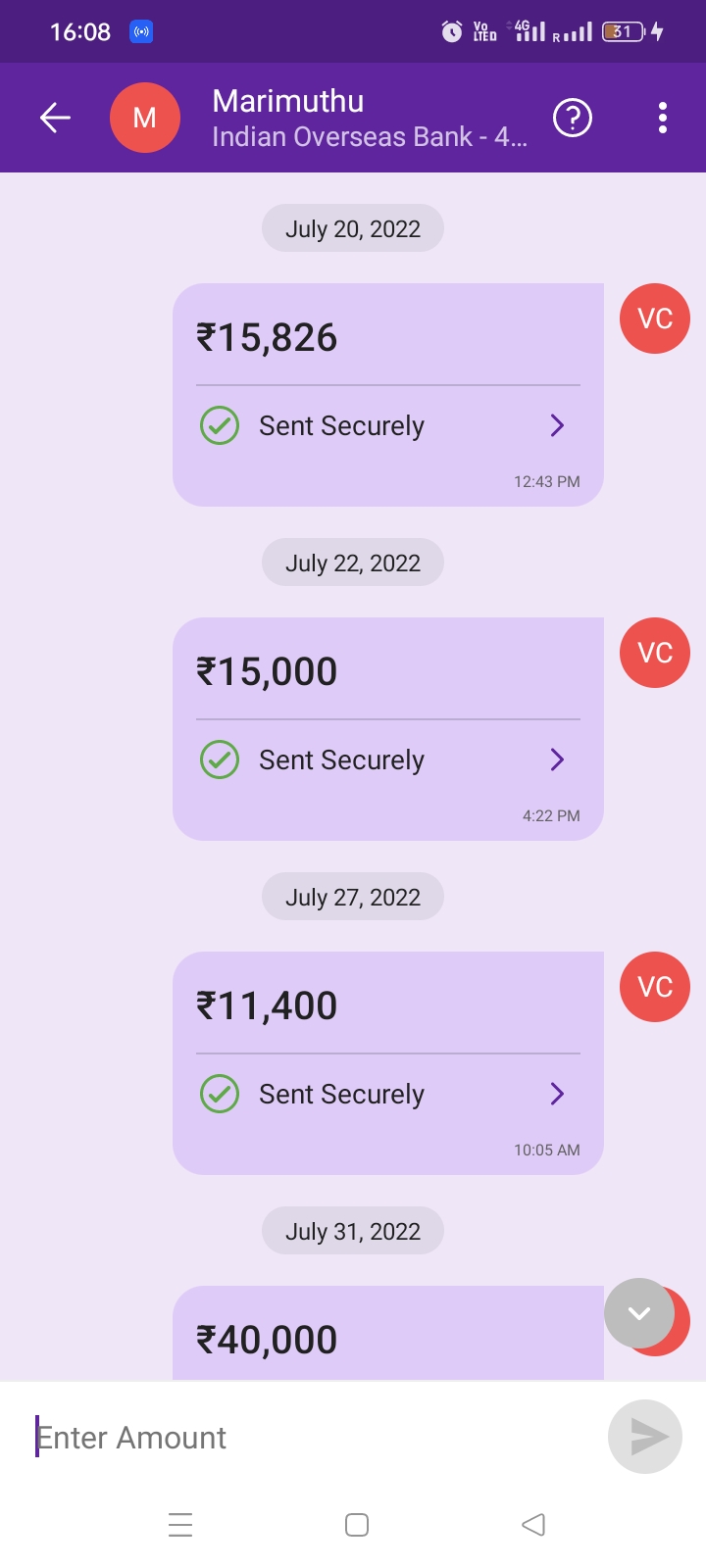
Task: Tap VC avatar beside ₹15,000 payment
Action: pyautogui.click(x=655, y=653)
